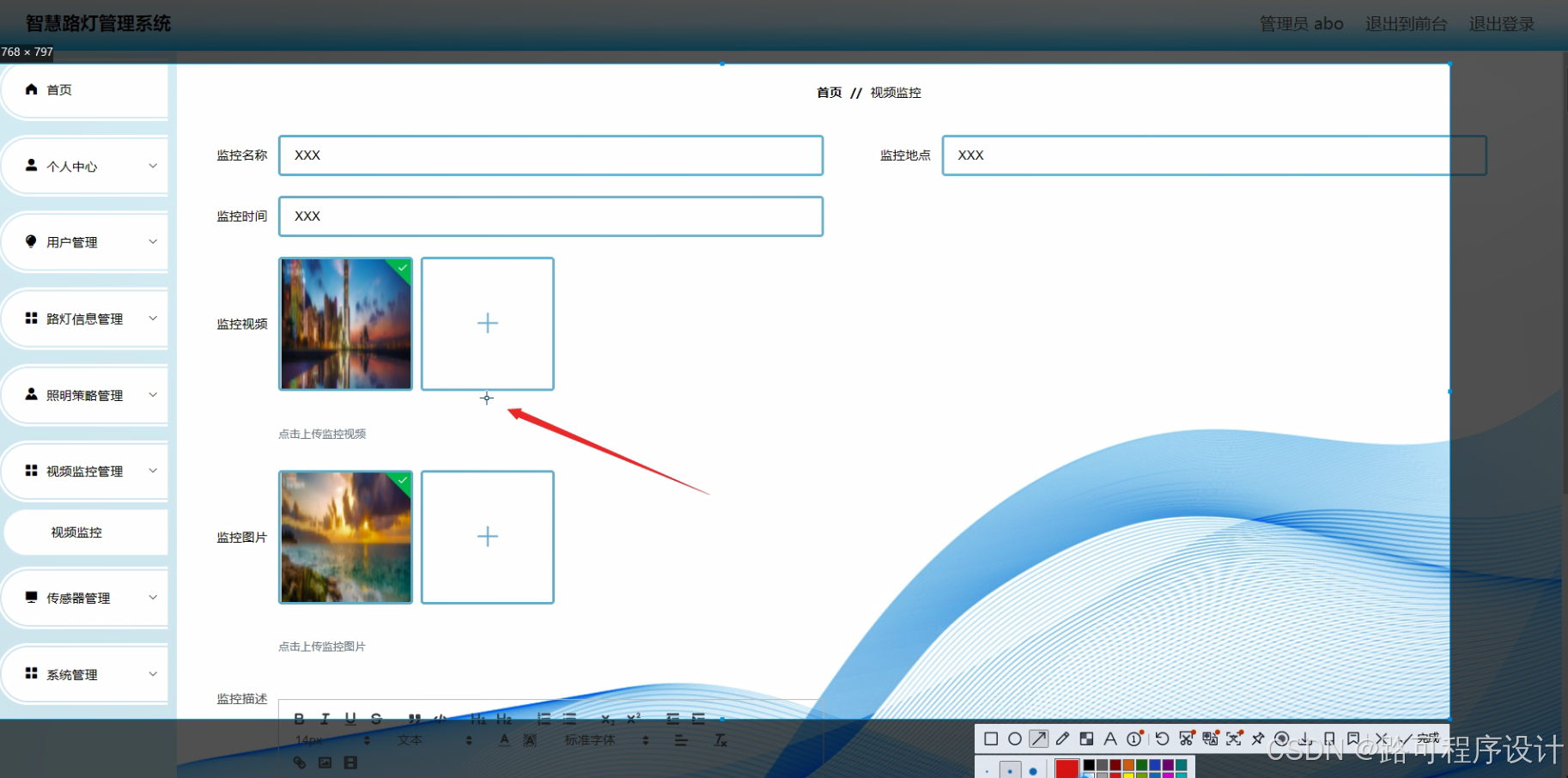Add another 监控视频 upload with plus box
This screenshot has width=1568, height=778.
488,324
